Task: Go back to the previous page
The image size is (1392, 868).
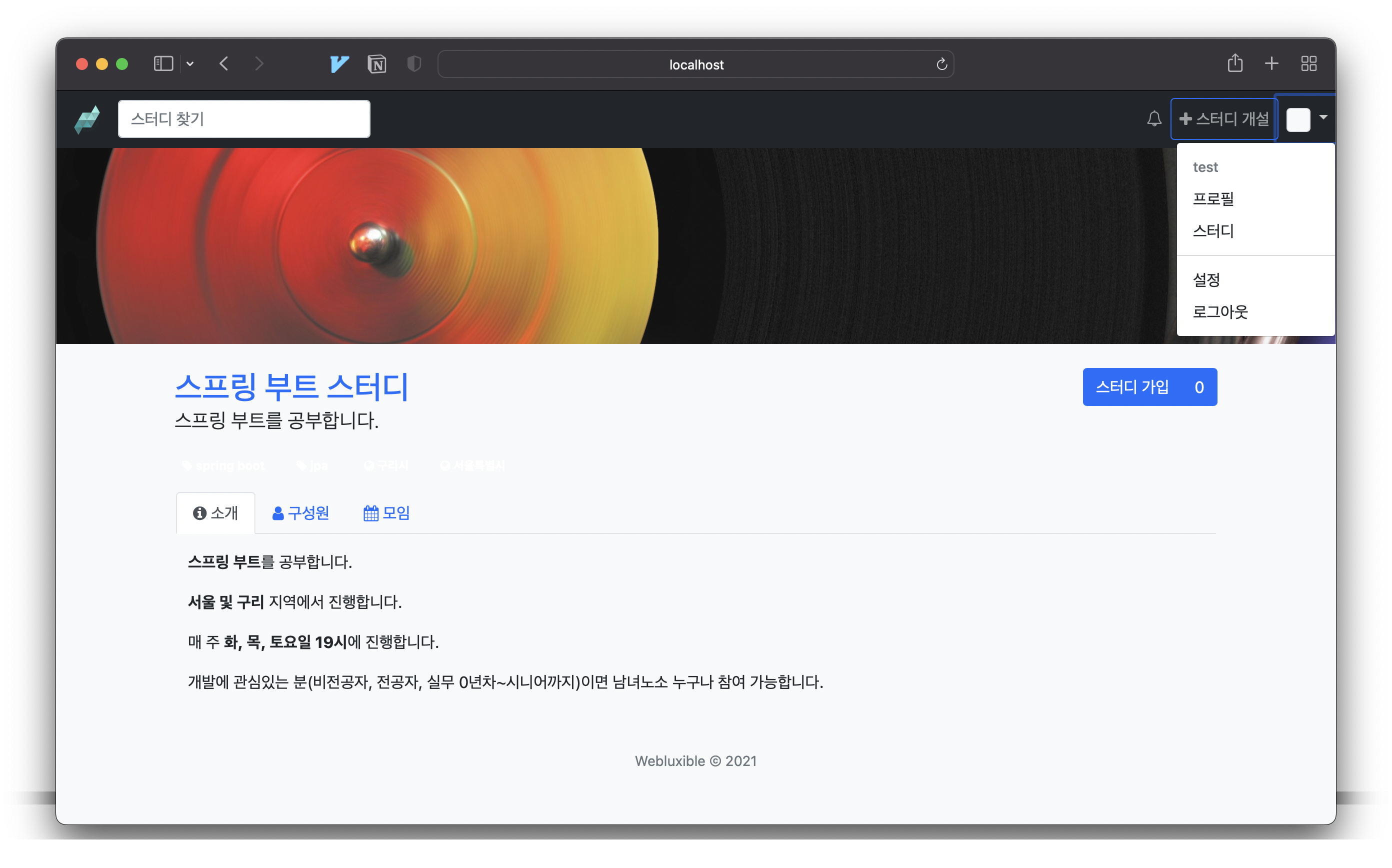Action: click(224, 63)
